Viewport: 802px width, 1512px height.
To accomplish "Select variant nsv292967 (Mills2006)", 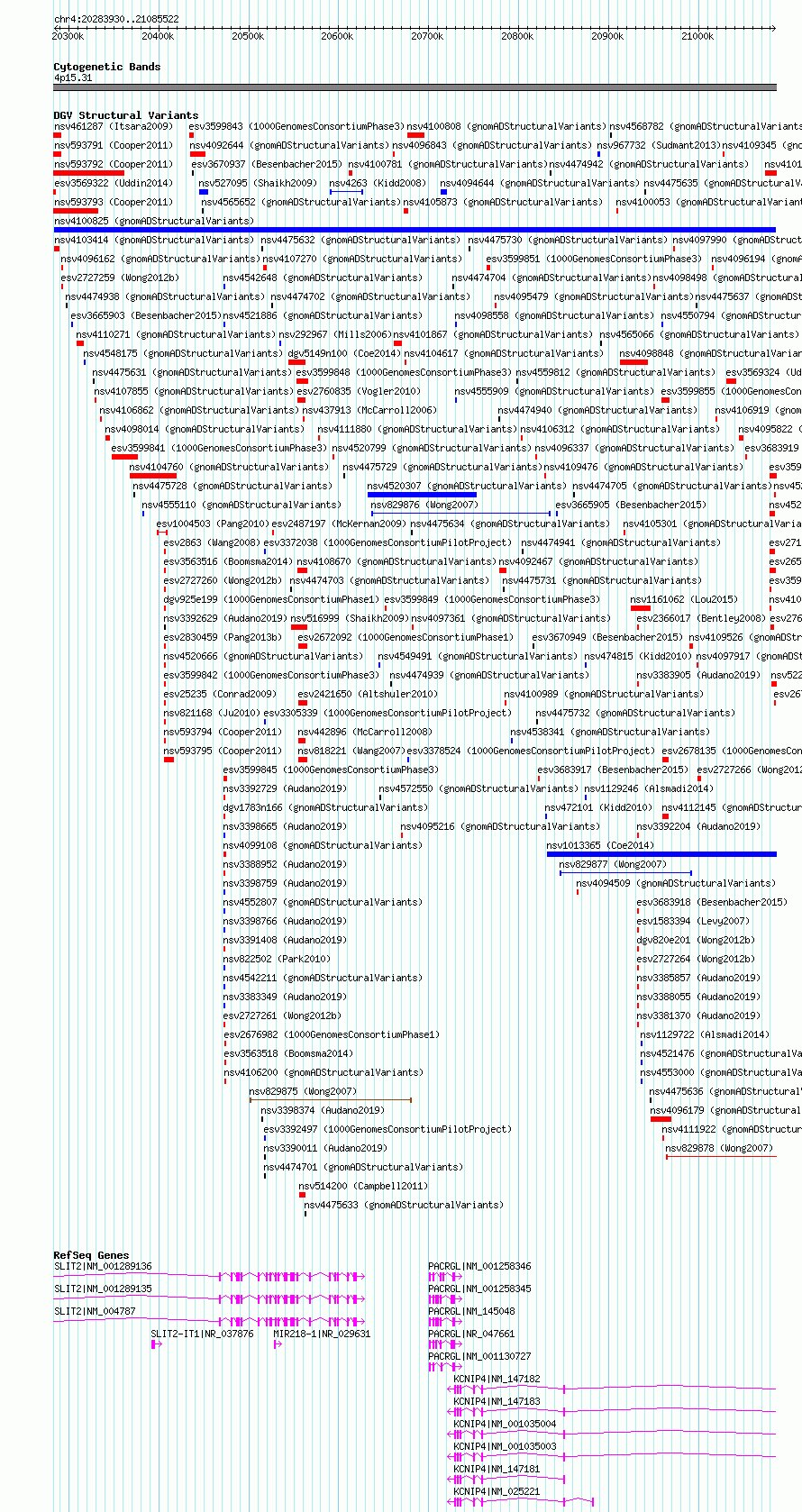I will coord(335,334).
